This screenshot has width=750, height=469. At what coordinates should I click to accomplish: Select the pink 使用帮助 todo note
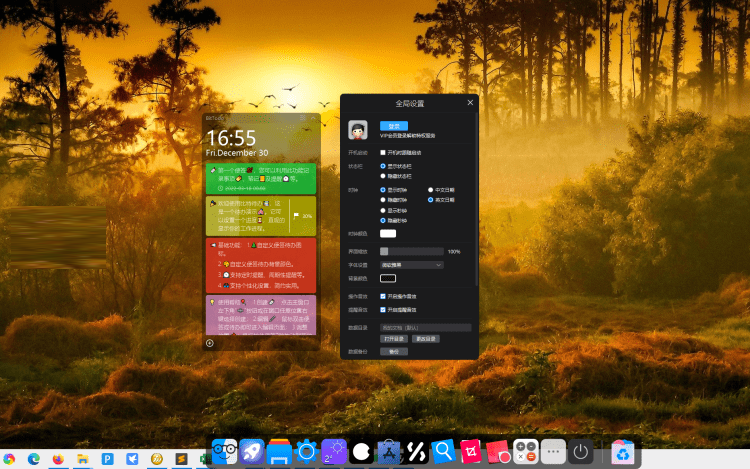click(x=261, y=315)
